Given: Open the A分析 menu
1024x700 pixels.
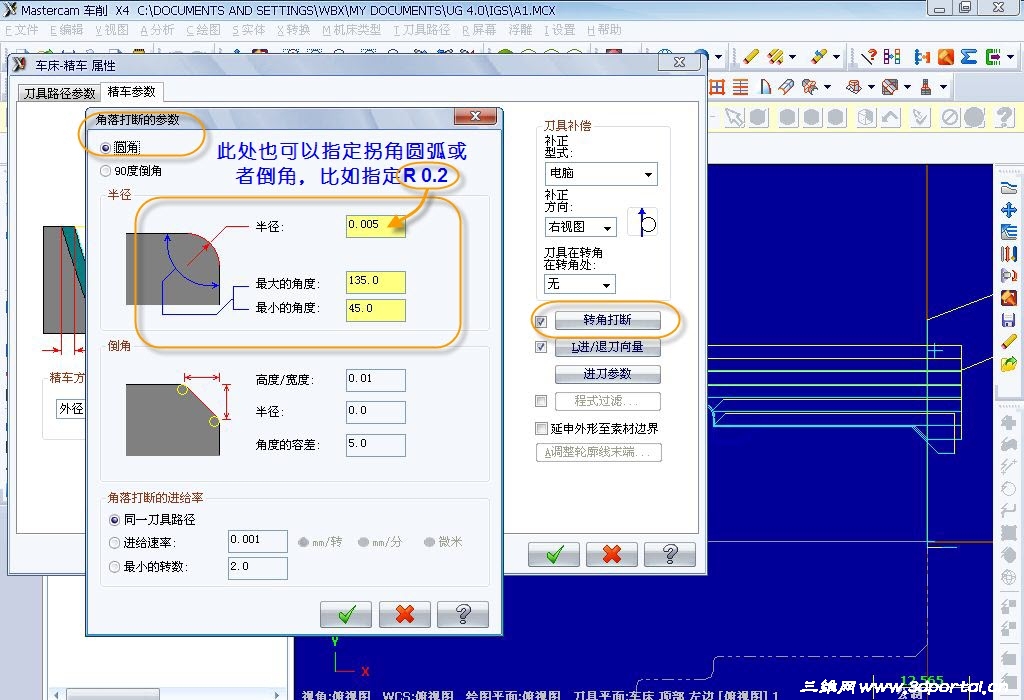Looking at the screenshot, I should tap(157, 30).
